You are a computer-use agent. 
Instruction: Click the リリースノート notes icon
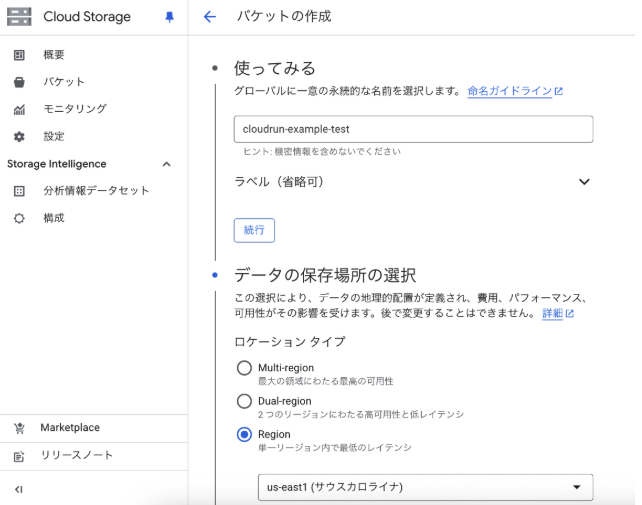coord(19,456)
